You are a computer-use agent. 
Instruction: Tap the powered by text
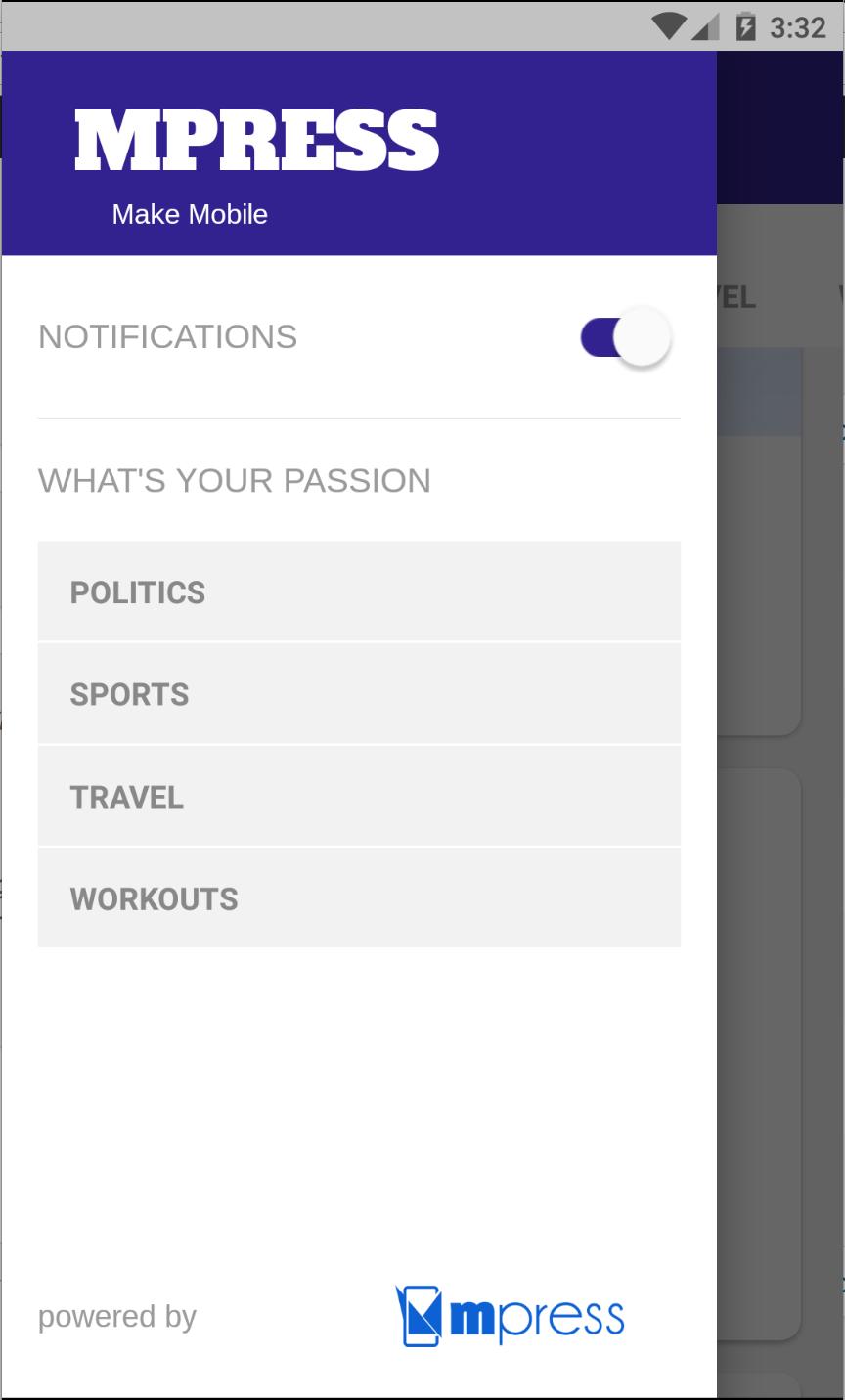point(117,1317)
